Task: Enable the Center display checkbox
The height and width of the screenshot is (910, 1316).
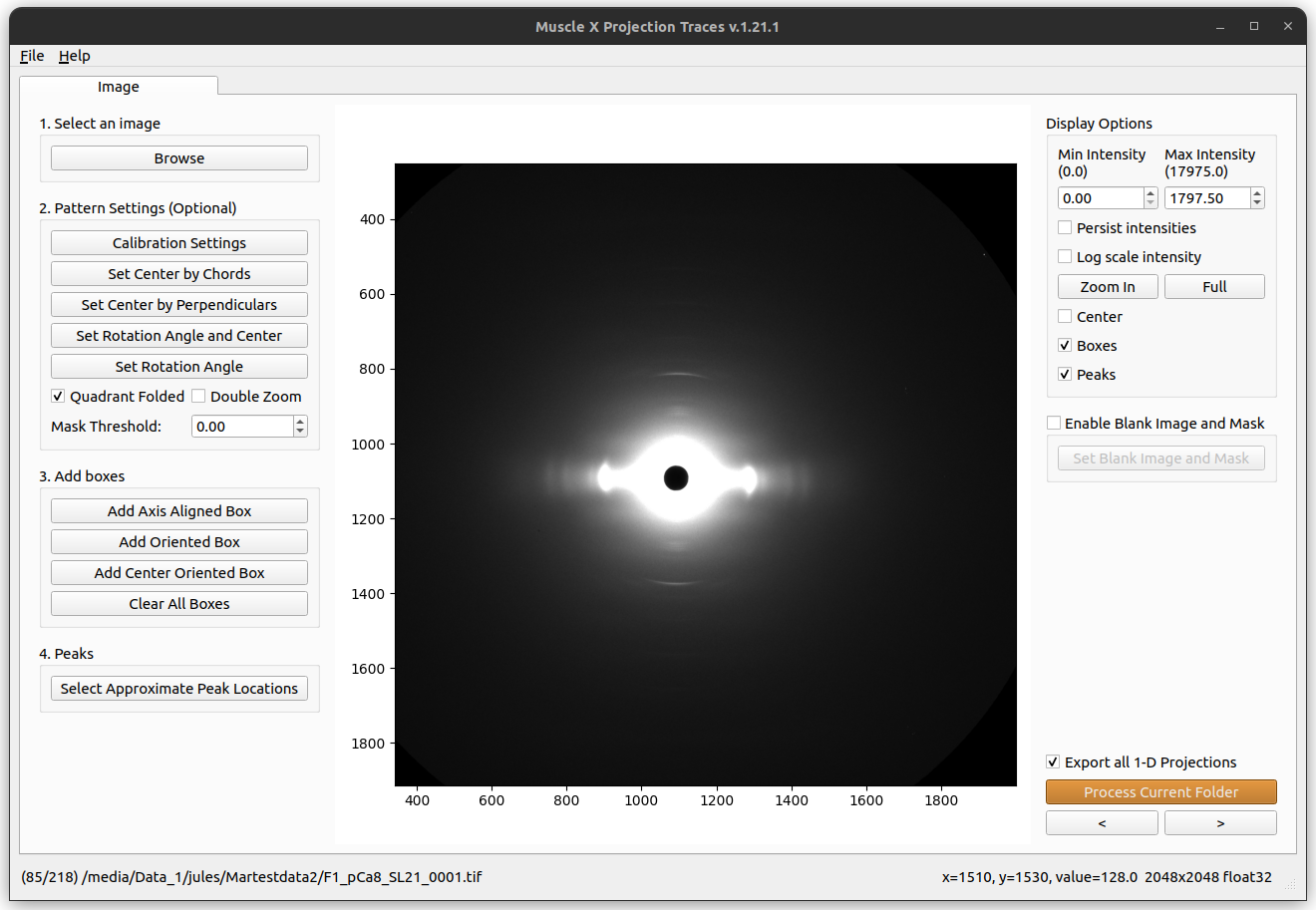Action: [1065, 317]
